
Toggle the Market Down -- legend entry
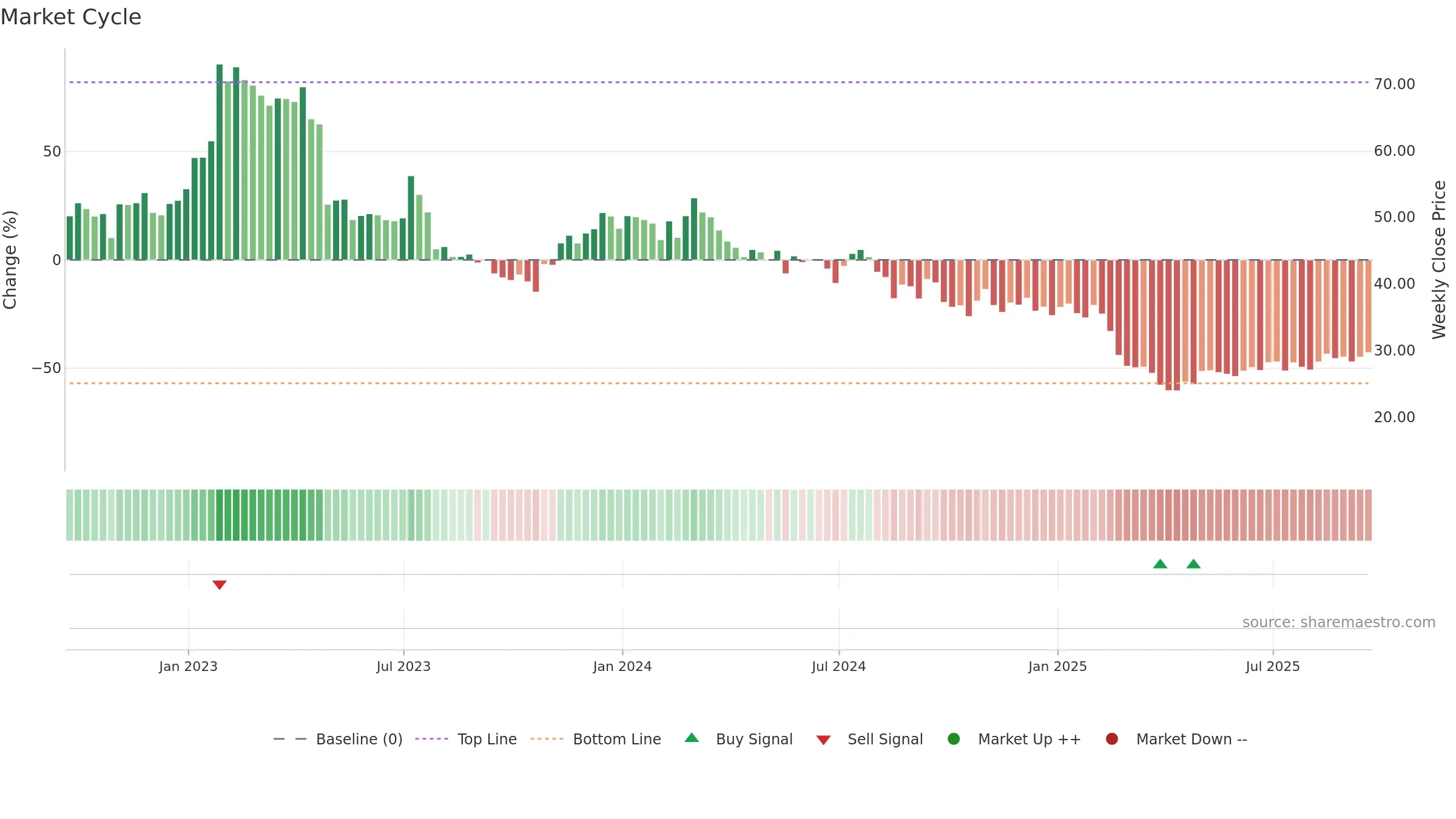coord(1176,739)
